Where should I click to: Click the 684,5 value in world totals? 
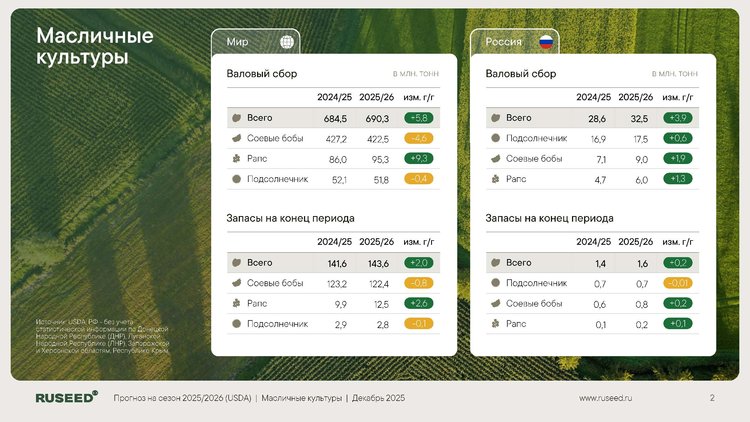click(x=331, y=118)
